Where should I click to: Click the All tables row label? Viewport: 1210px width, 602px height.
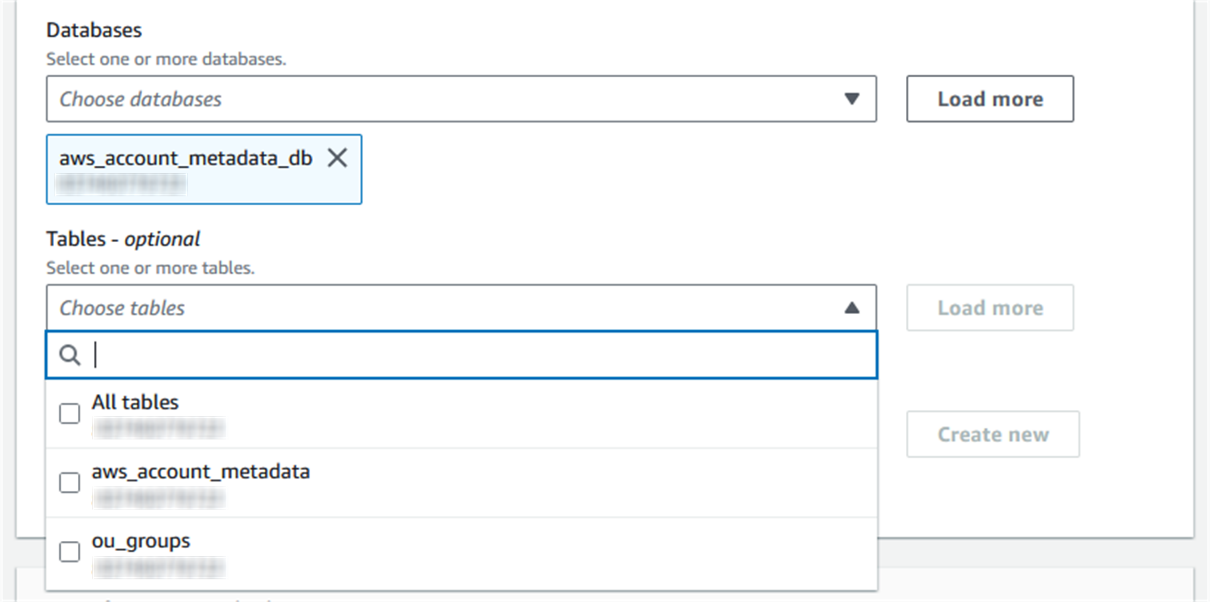(135, 402)
